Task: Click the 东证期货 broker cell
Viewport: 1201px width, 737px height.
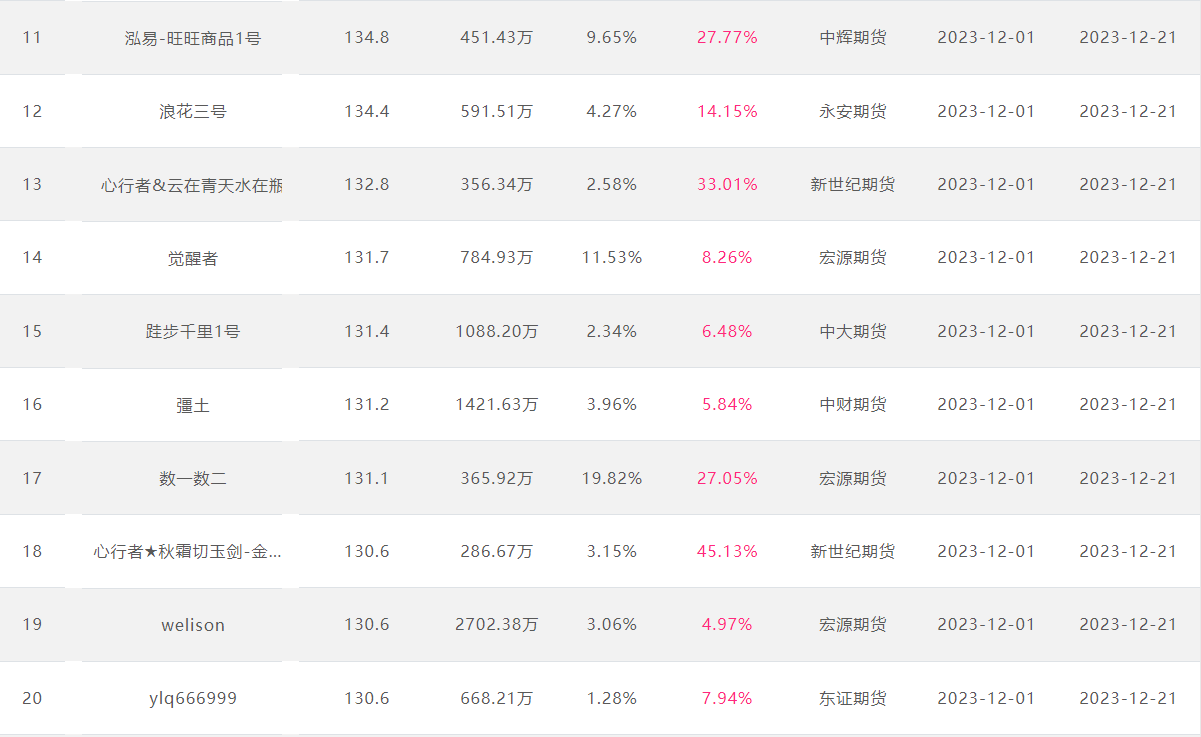Action: (853, 698)
